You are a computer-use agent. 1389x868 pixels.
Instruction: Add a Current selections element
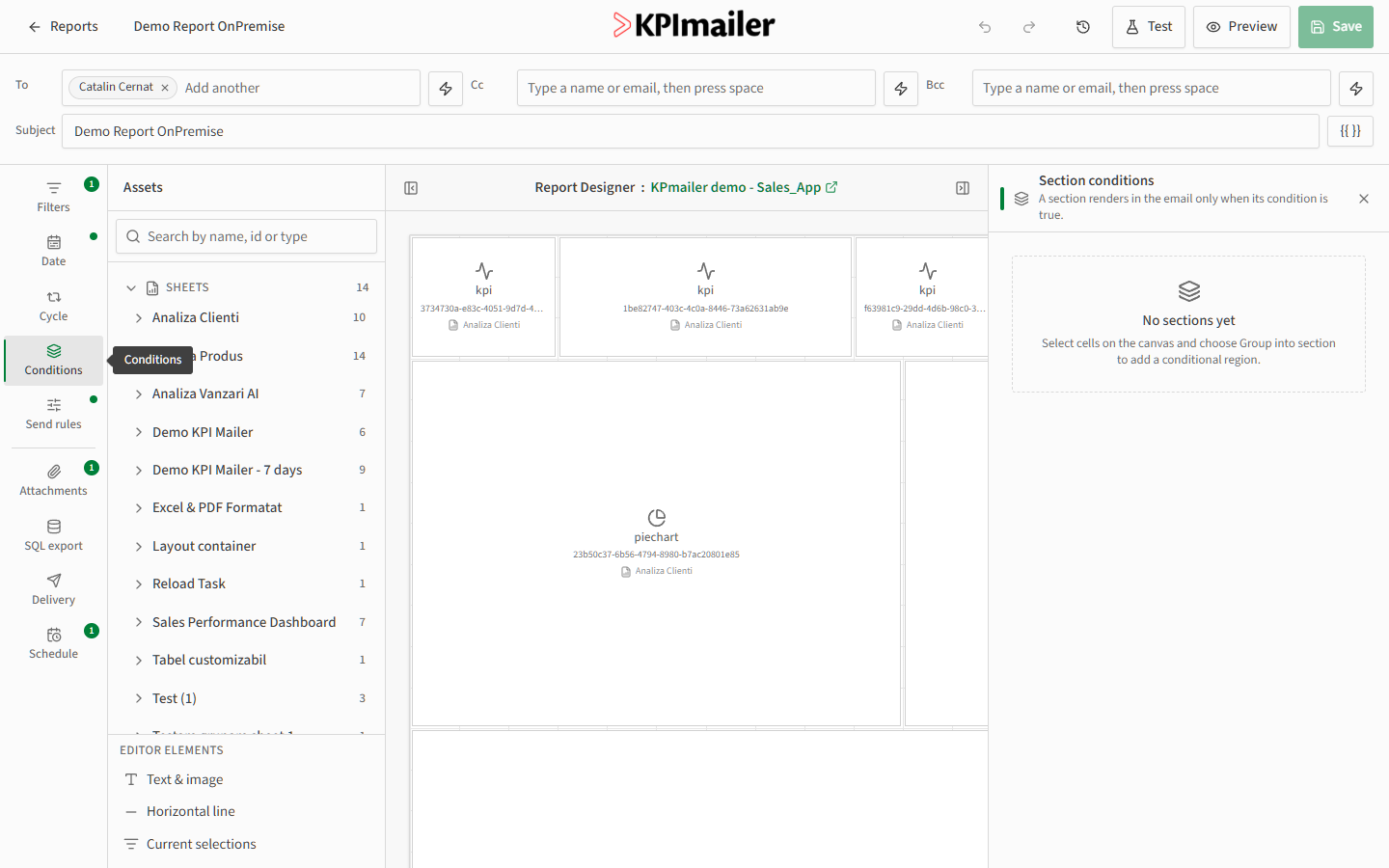[x=246, y=844]
